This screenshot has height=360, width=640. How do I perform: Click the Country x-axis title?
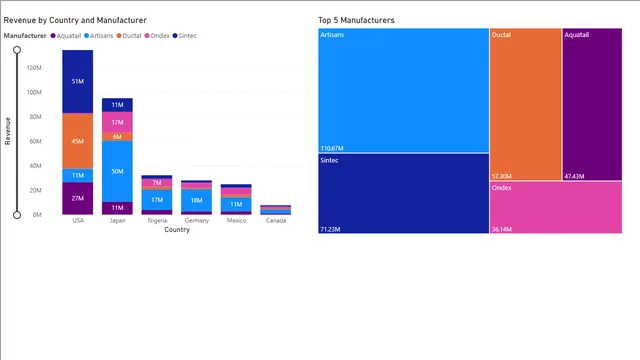point(177,230)
